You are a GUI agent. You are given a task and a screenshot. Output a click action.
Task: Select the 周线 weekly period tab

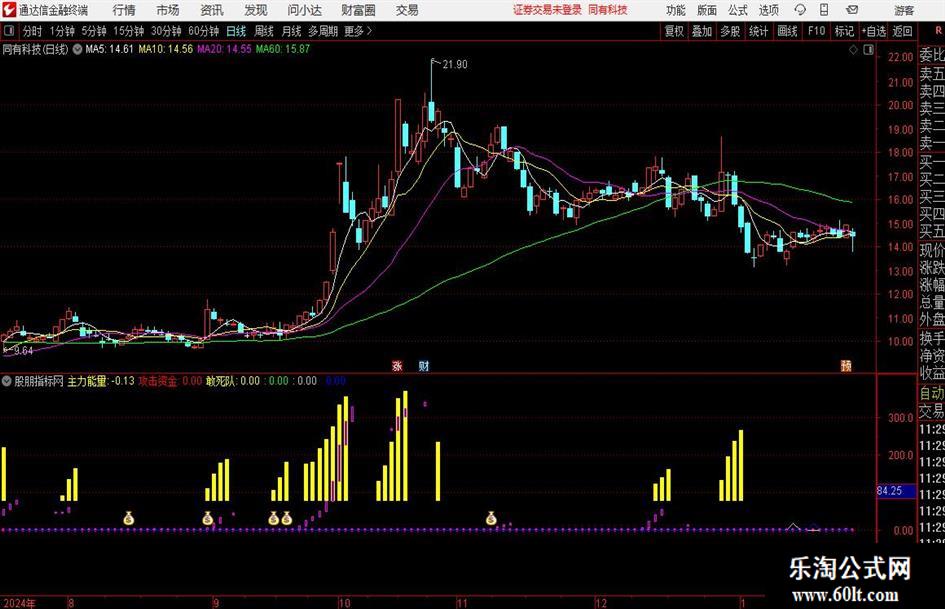264,31
